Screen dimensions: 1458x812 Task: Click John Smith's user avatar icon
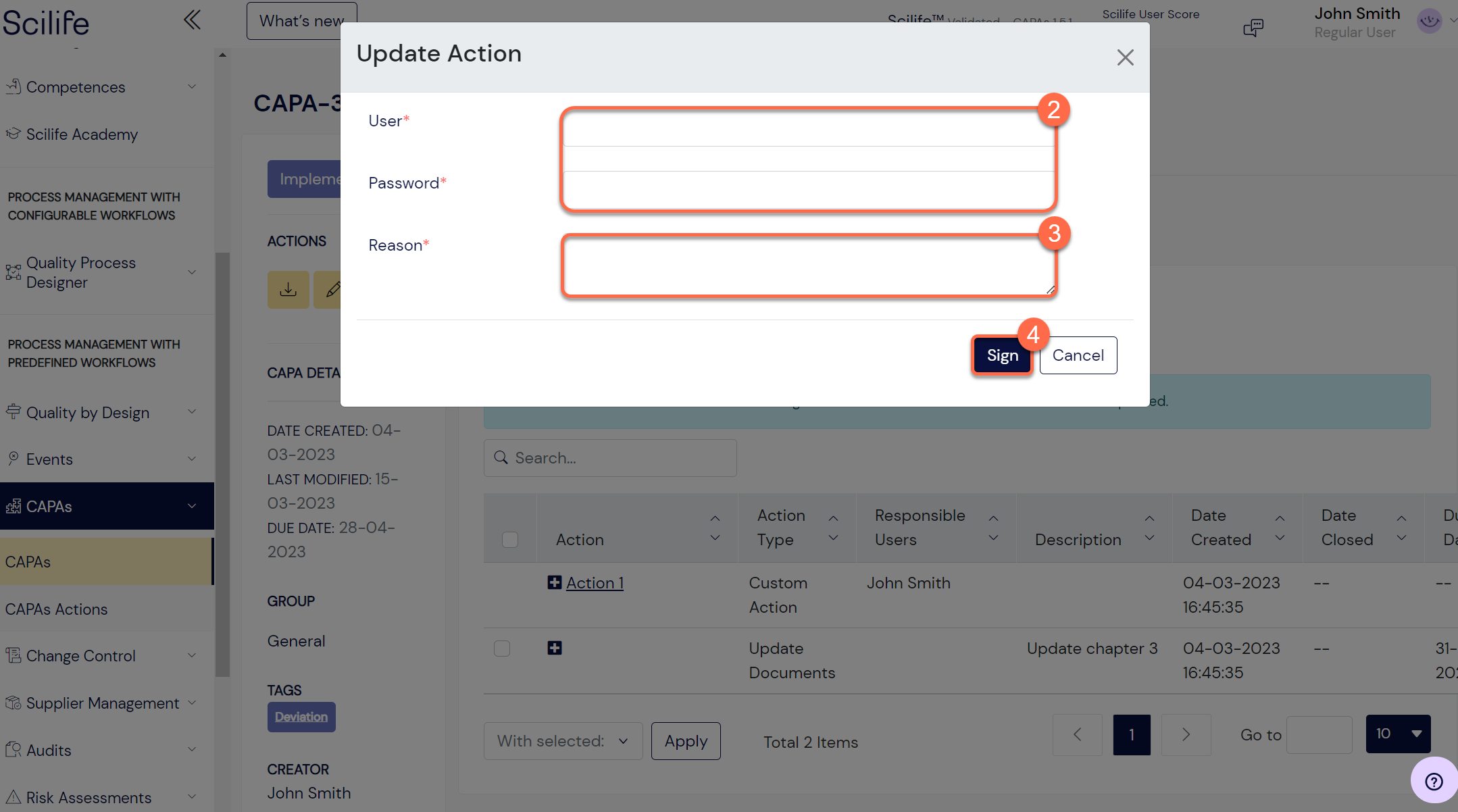pos(1430,21)
